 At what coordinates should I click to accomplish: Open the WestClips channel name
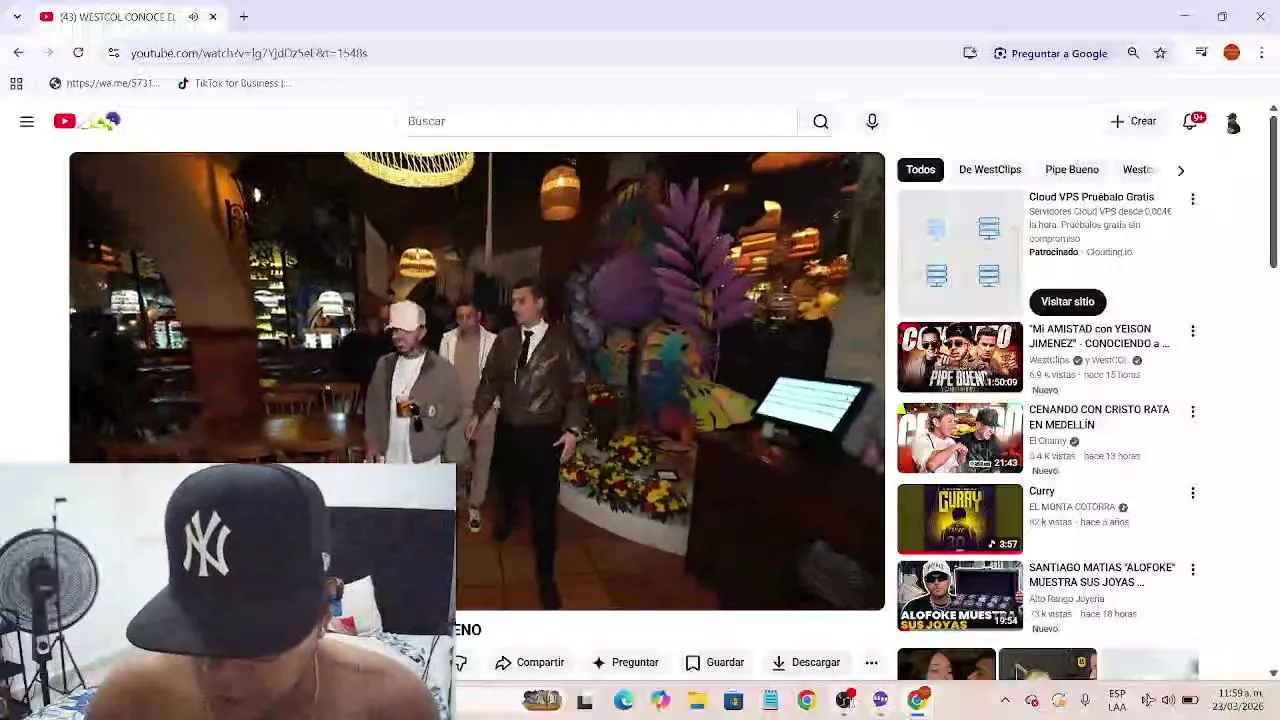(1049, 360)
